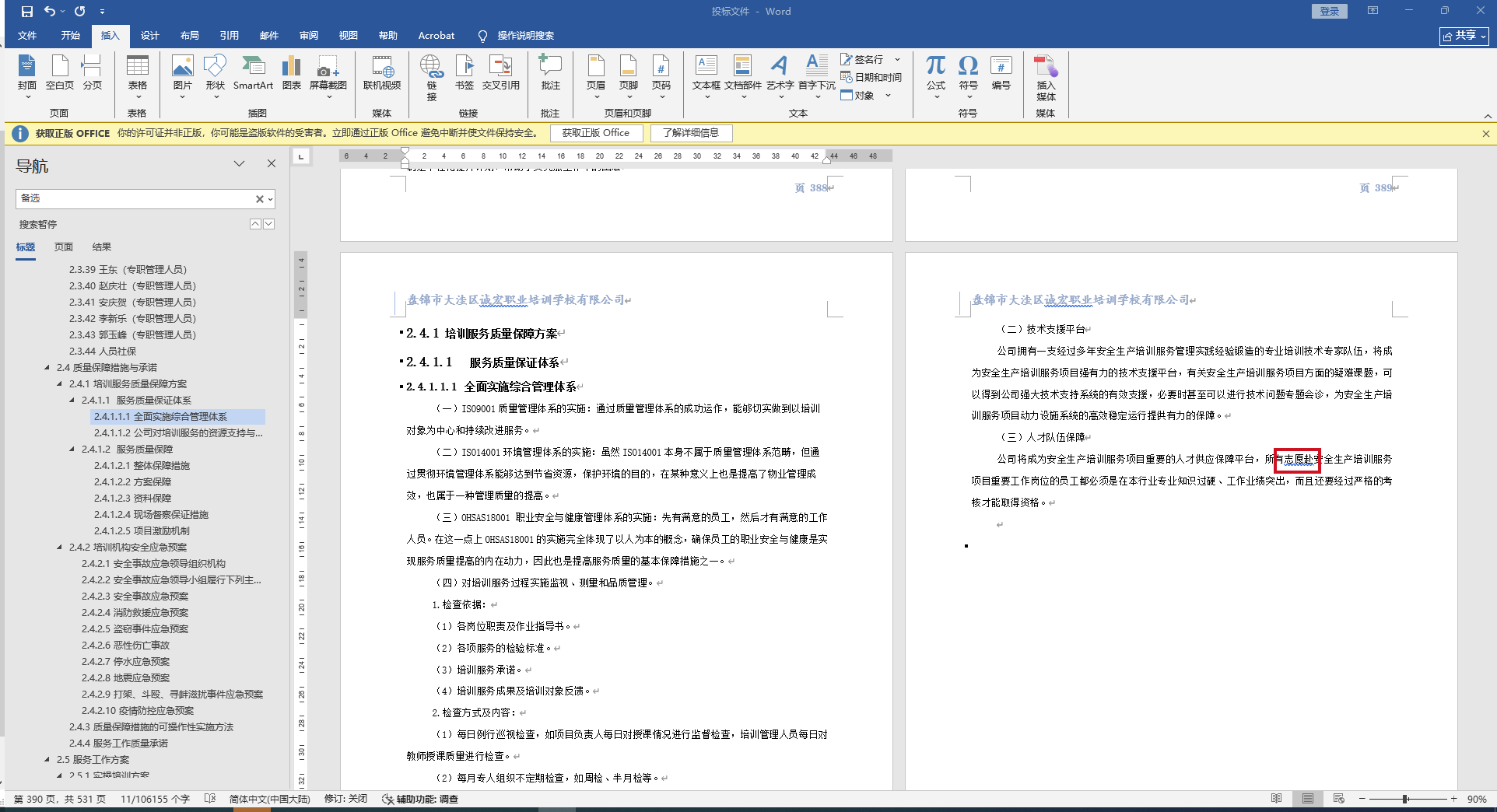Adjust the zoom slider handle
Viewport: 1497px width, 812px height.
pyautogui.click(x=1405, y=799)
